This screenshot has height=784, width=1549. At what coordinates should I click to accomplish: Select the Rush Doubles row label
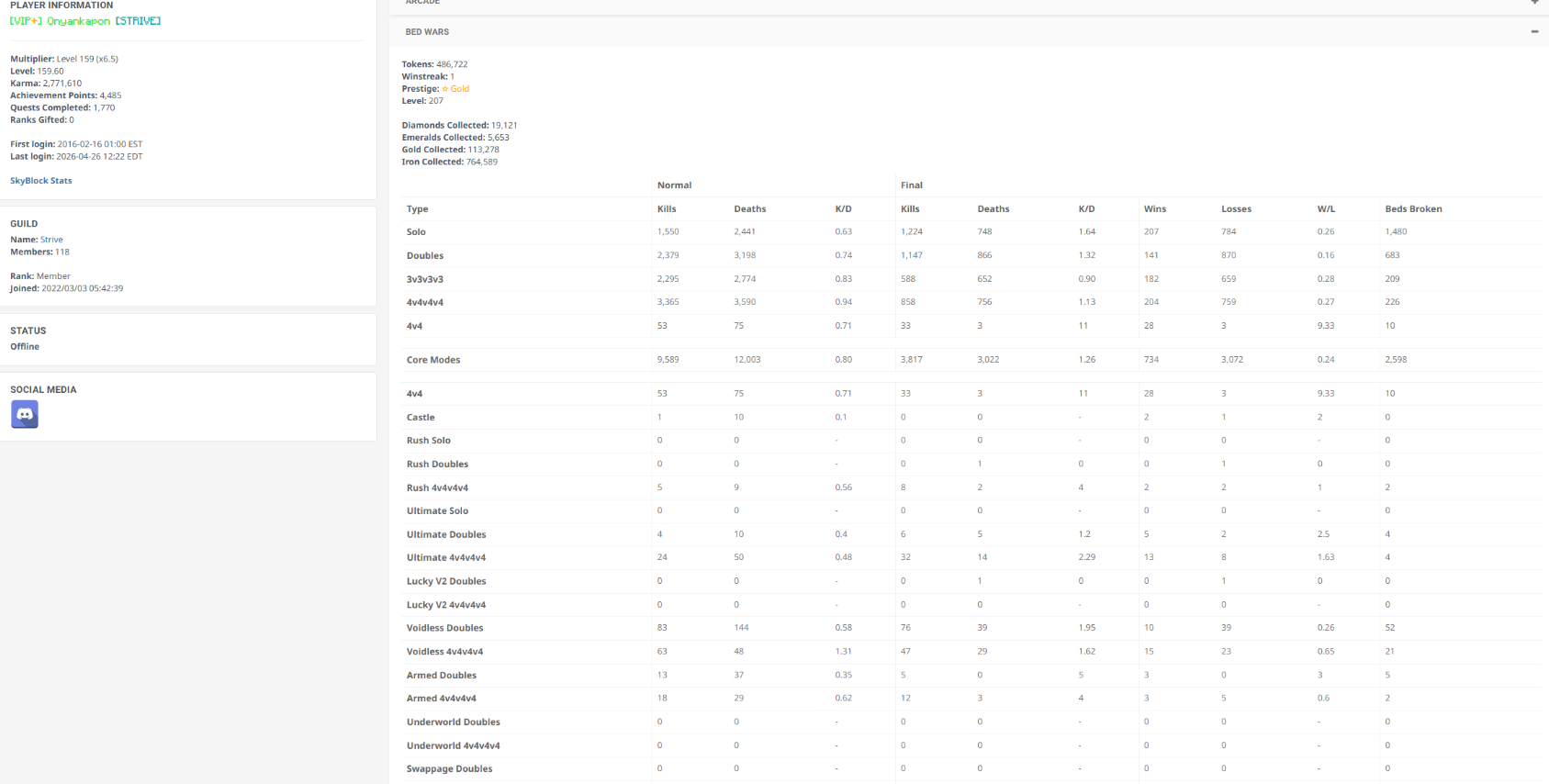[438, 465]
